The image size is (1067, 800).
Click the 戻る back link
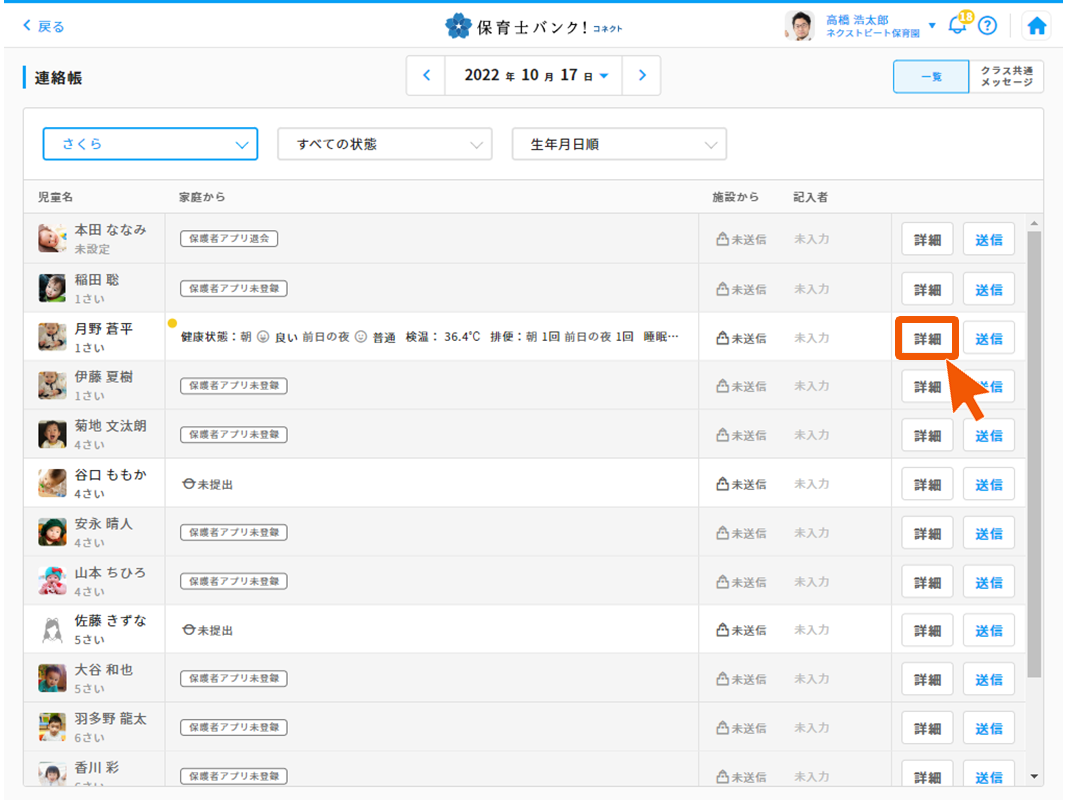click(x=43, y=26)
